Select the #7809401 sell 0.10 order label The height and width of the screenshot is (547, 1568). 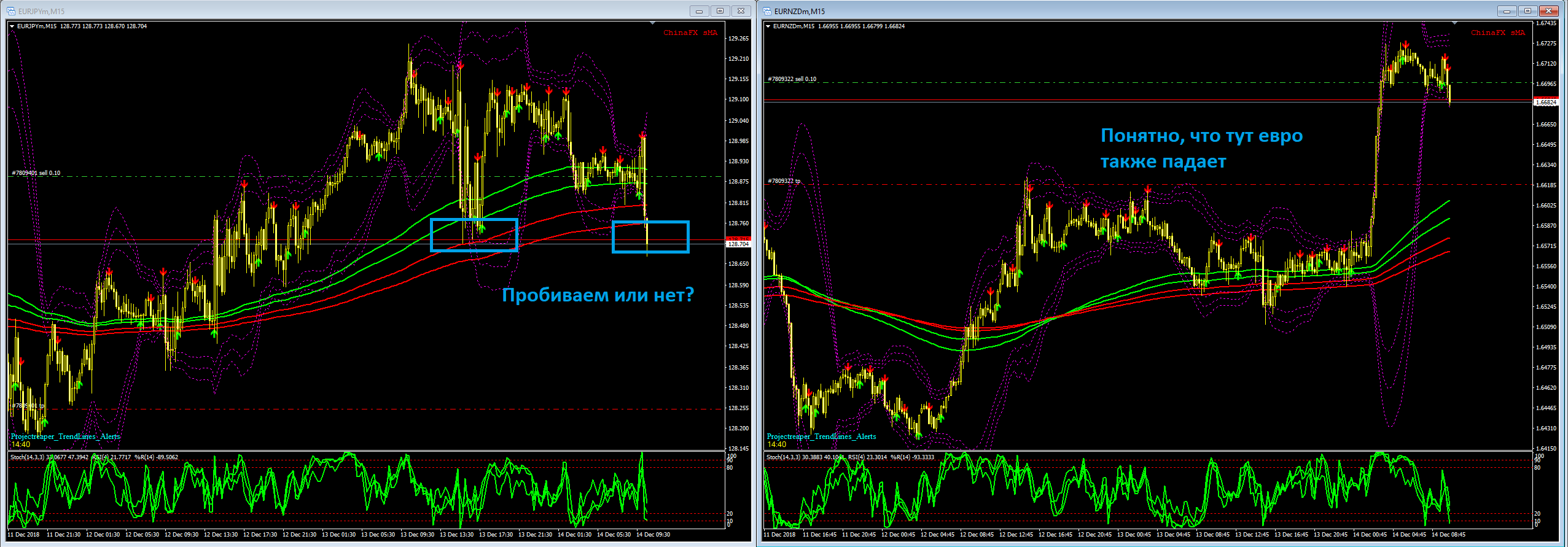(36, 173)
